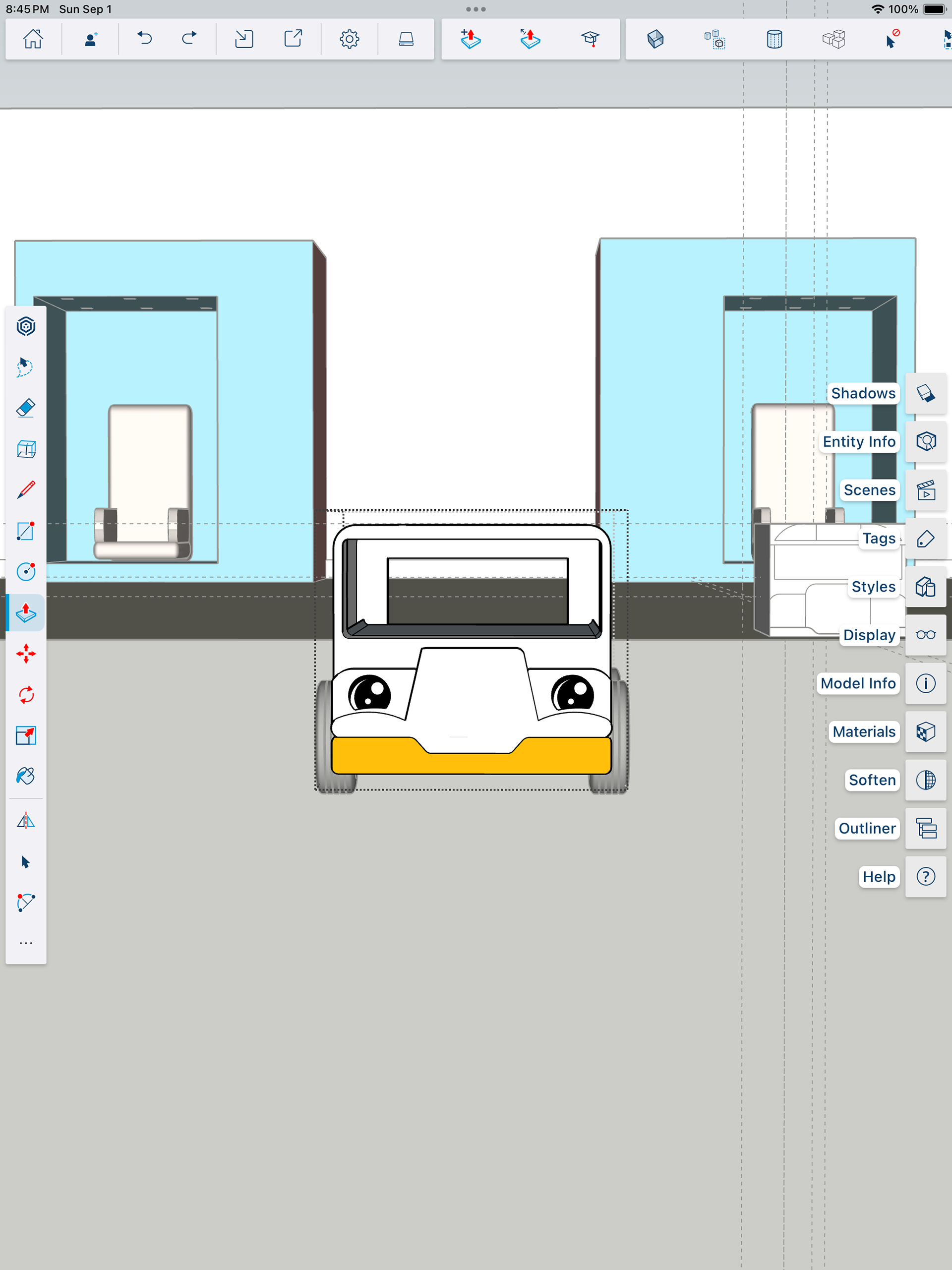This screenshot has width=952, height=1270.
Task: Select the Rotate tool
Action: click(x=26, y=695)
